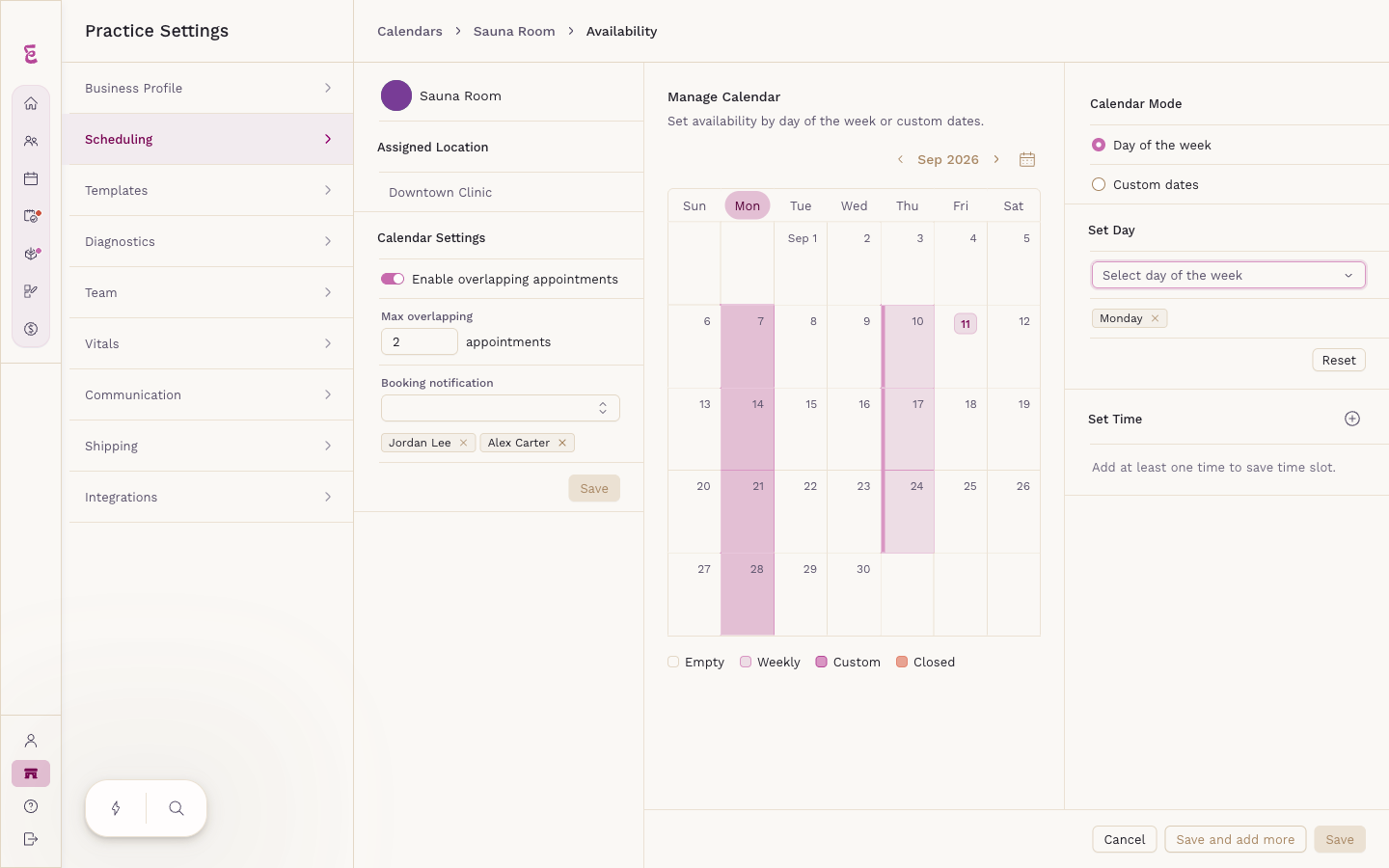
Task: Click the Availability breadcrumb
Action: click(621, 31)
